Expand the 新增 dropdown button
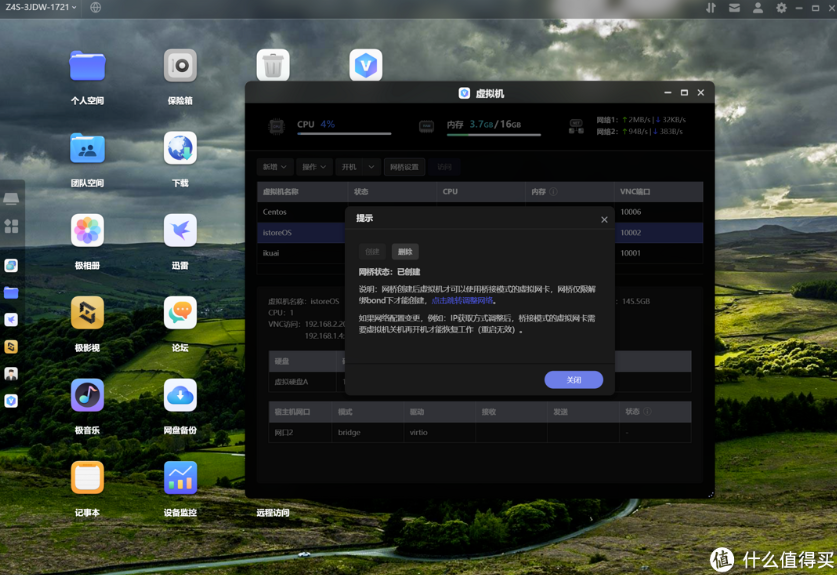Image resolution: width=837 pixels, height=575 pixels. [274, 167]
